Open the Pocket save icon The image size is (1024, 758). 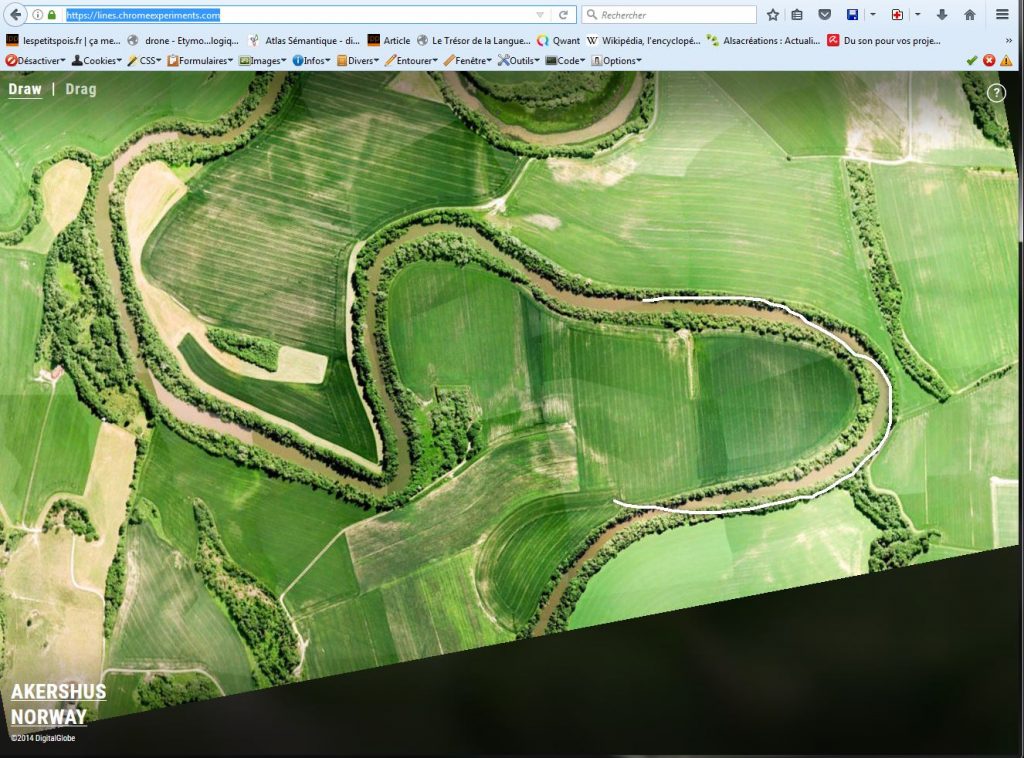pyautogui.click(x=824, y=15)
